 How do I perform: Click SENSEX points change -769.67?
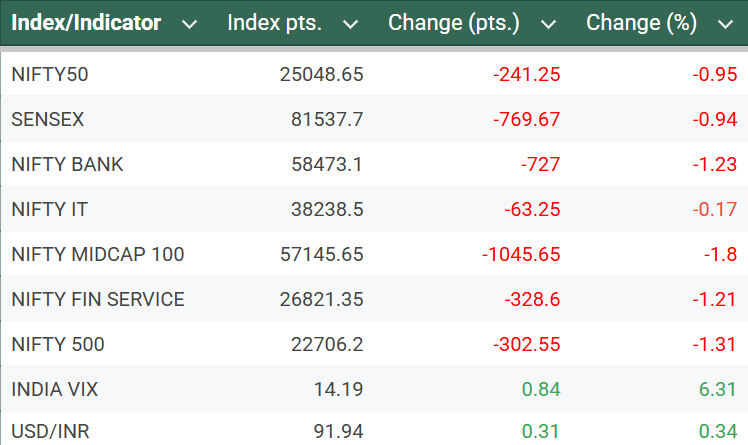pyautogui.click(x=527, y=119)
